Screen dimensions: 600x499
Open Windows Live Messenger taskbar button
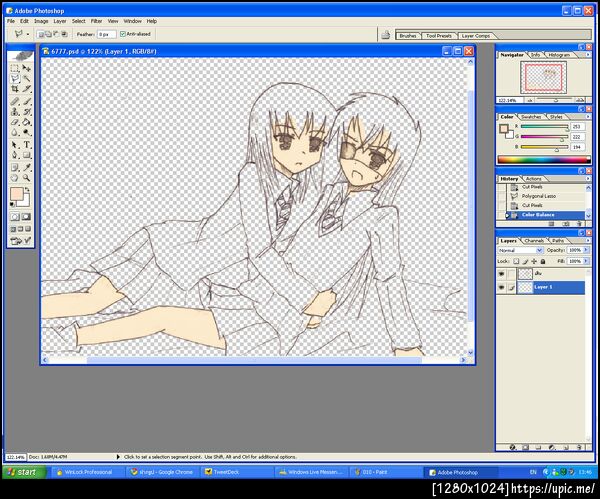311,472
